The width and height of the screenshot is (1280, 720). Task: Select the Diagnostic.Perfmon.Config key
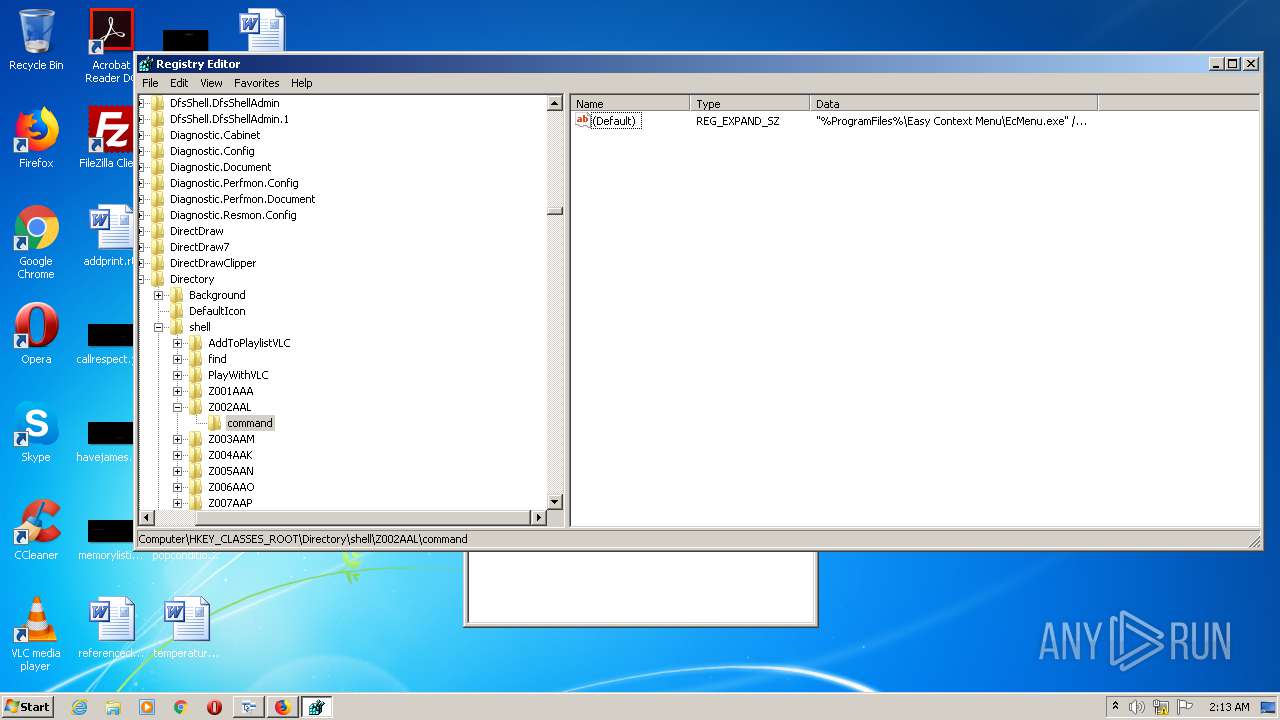pos(234,183)
